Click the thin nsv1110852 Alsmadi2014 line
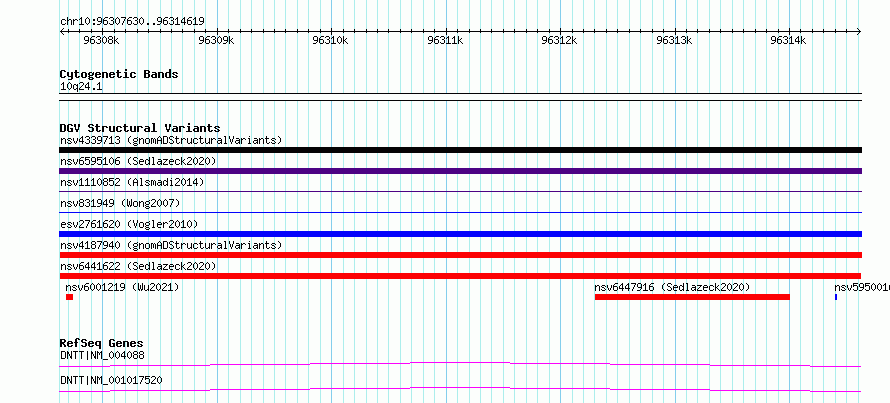The height and width of the screenshot is (403, 890). tap(460, 192)
